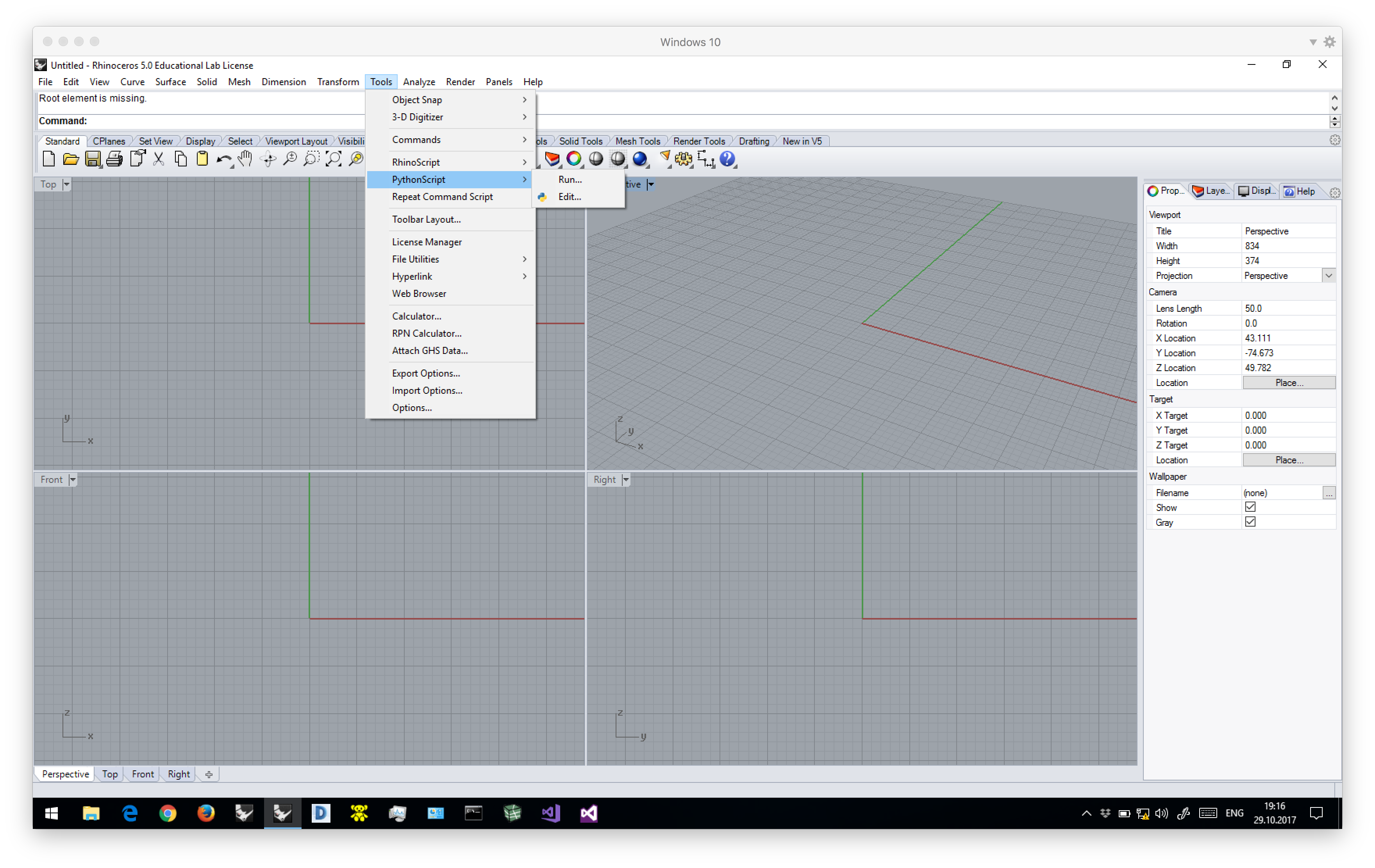Expand the File Utilities submenu

(x=451, y=259)
